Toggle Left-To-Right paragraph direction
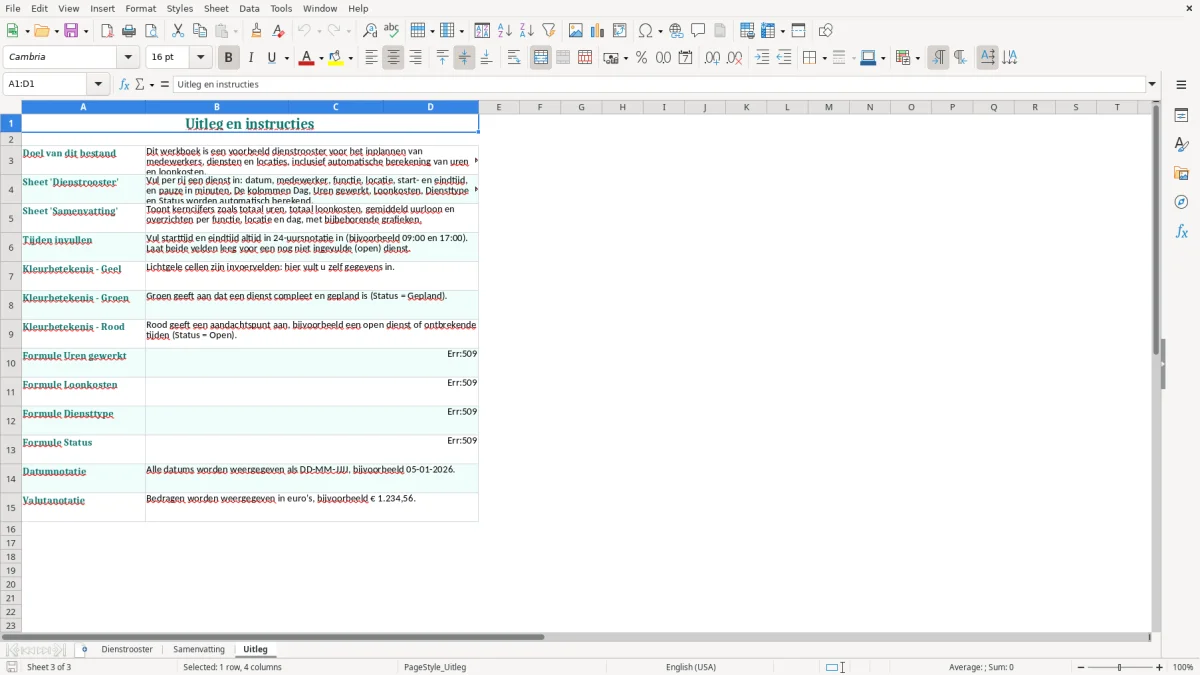 point(938,58)
